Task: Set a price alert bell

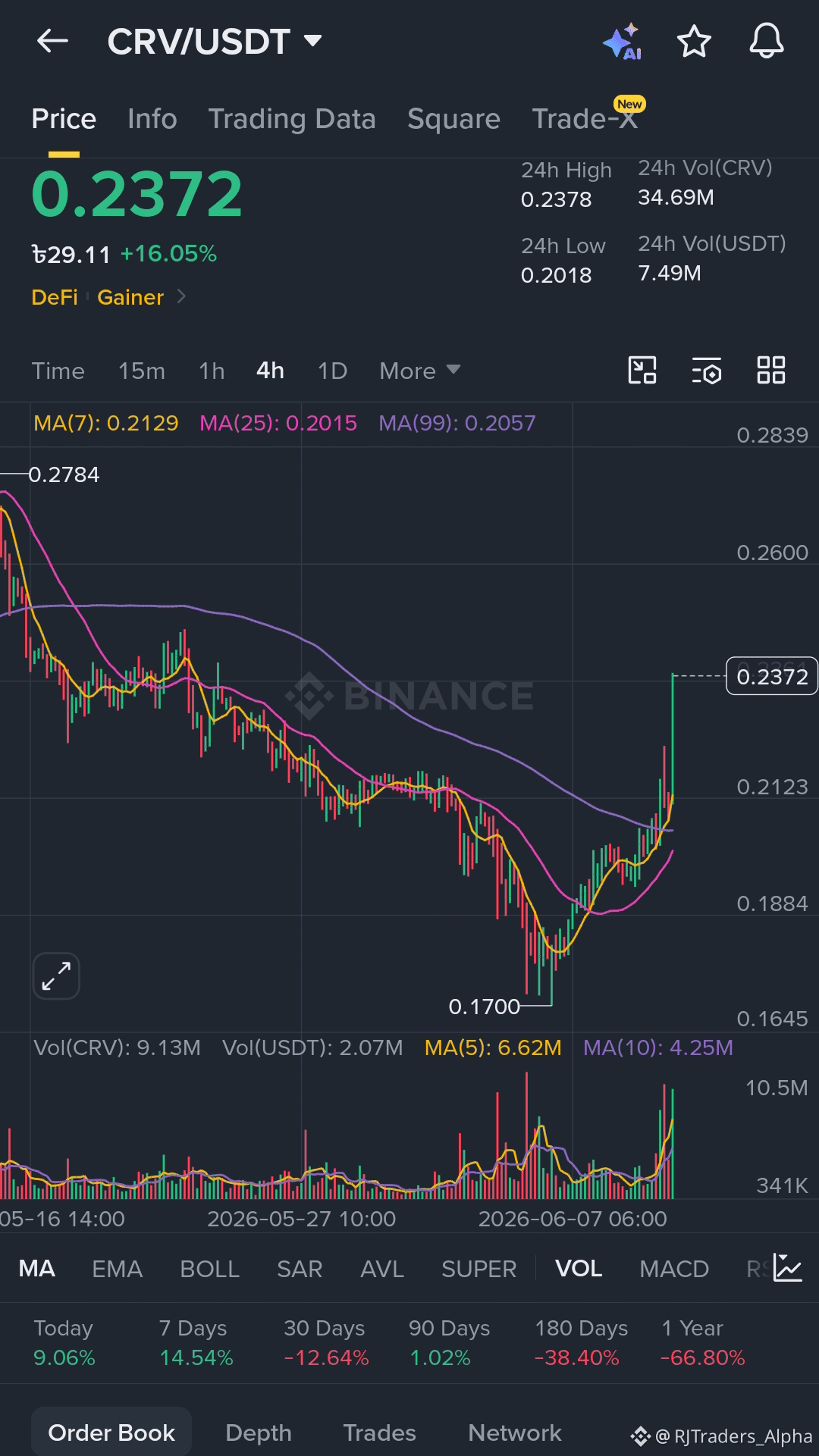Action: 767,41
